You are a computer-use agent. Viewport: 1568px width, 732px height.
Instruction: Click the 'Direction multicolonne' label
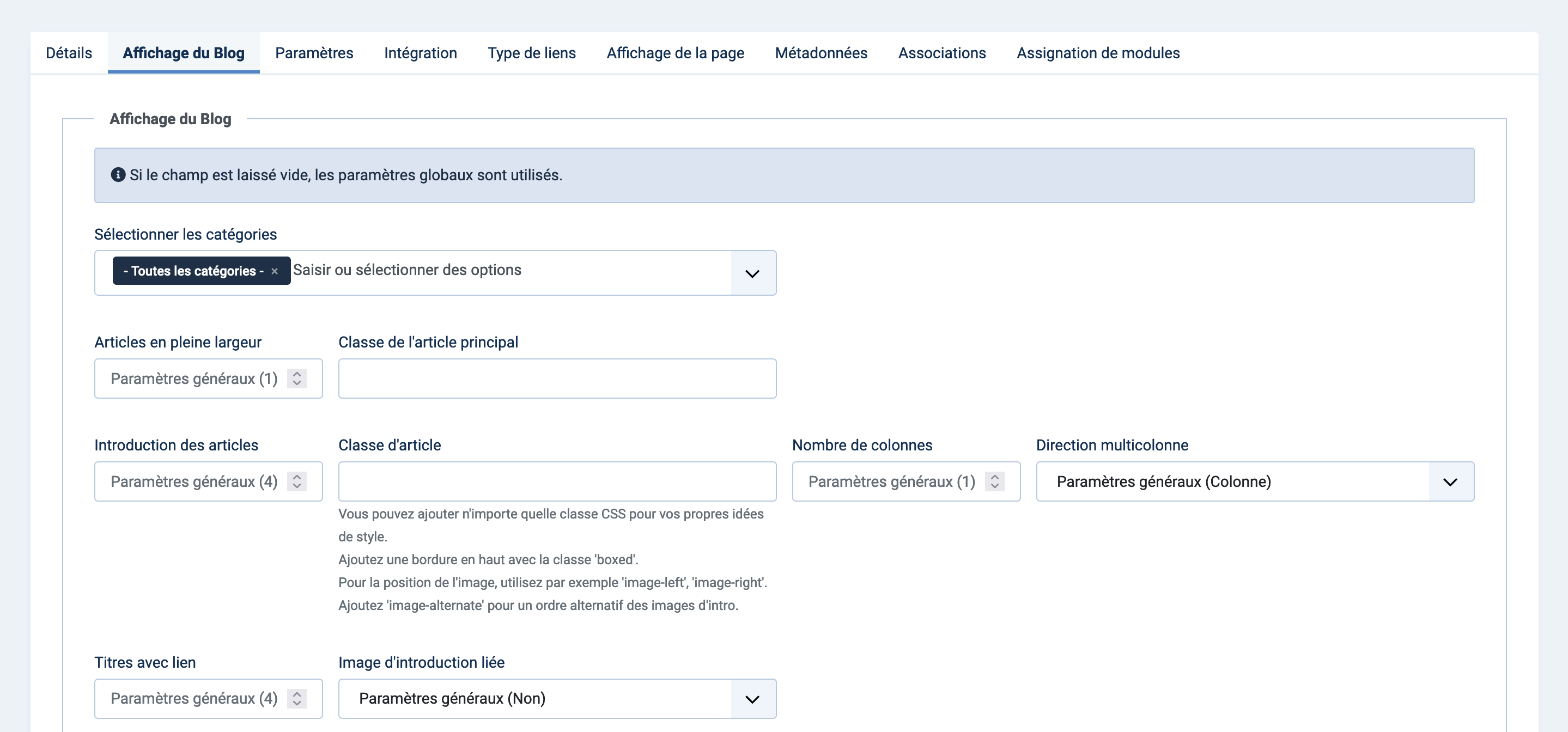click(x=1112, y=445)
